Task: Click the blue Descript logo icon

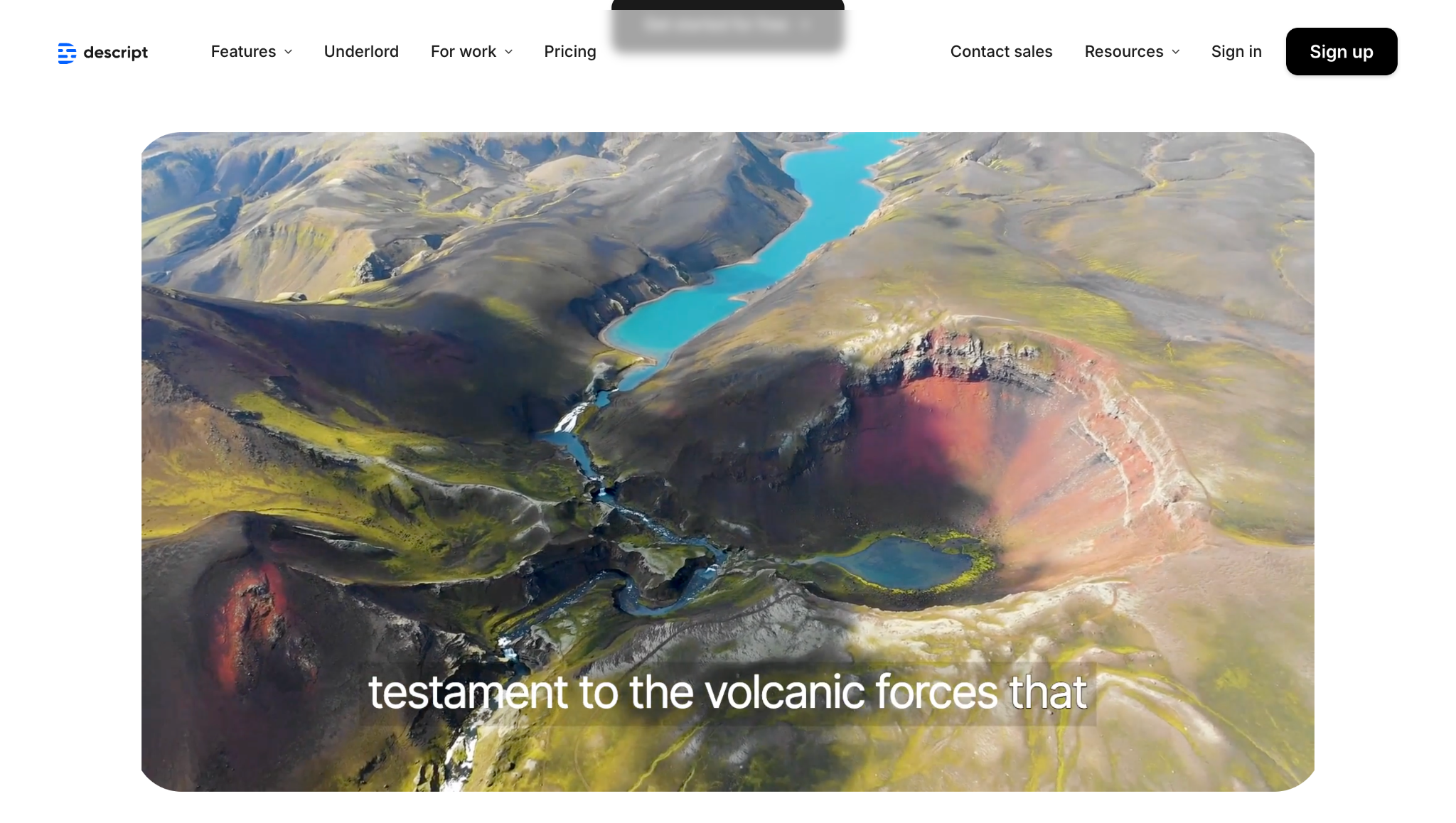Action: pyautogui.click(x=67, y=53)
